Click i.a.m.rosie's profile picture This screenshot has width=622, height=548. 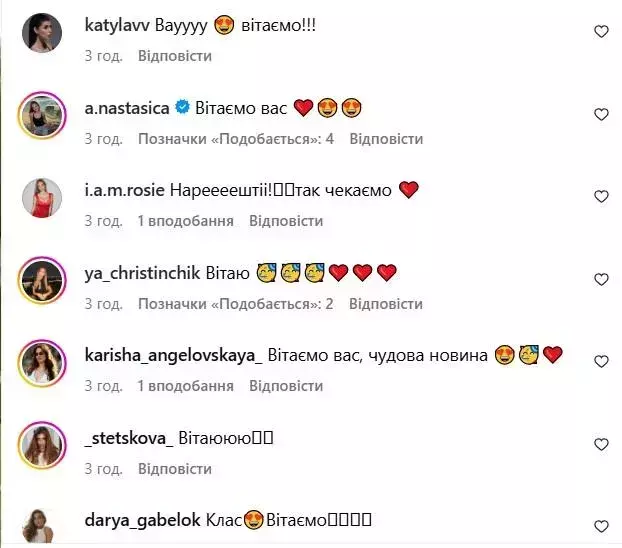[x=42, y=198]
